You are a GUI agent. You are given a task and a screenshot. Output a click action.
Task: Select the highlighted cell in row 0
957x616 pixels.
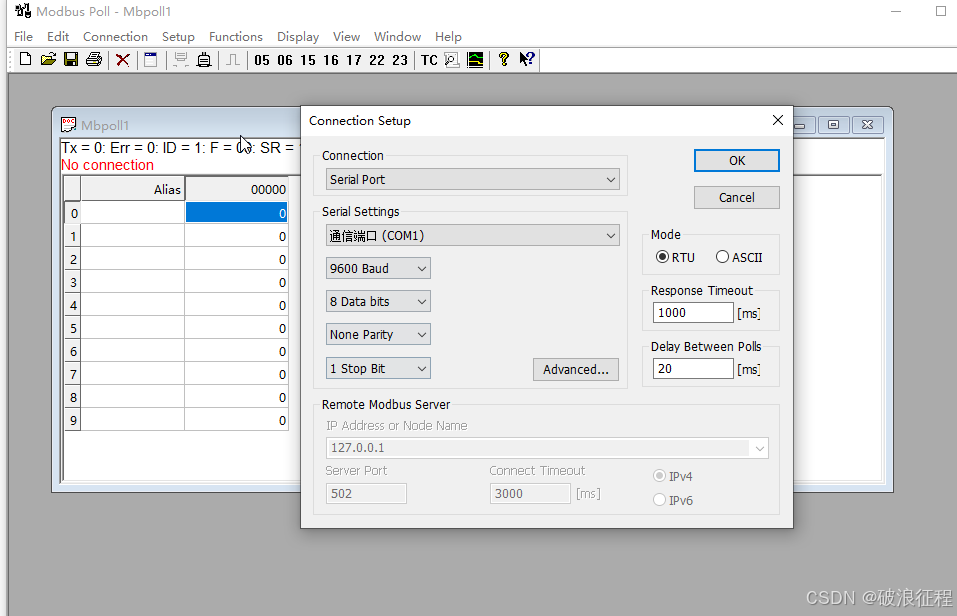[236, 213]
